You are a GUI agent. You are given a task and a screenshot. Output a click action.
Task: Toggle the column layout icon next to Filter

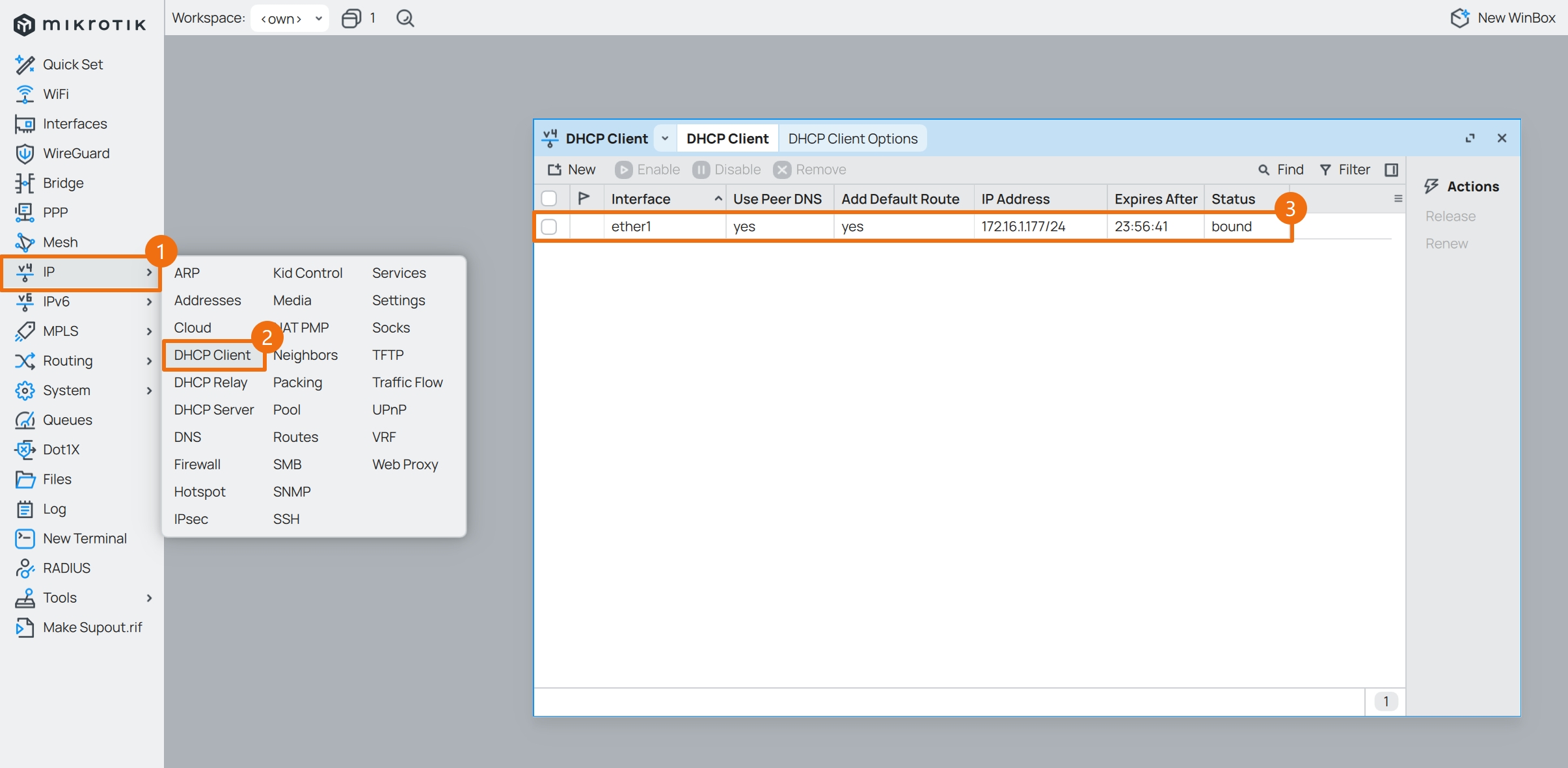[x=1391, y=170]
